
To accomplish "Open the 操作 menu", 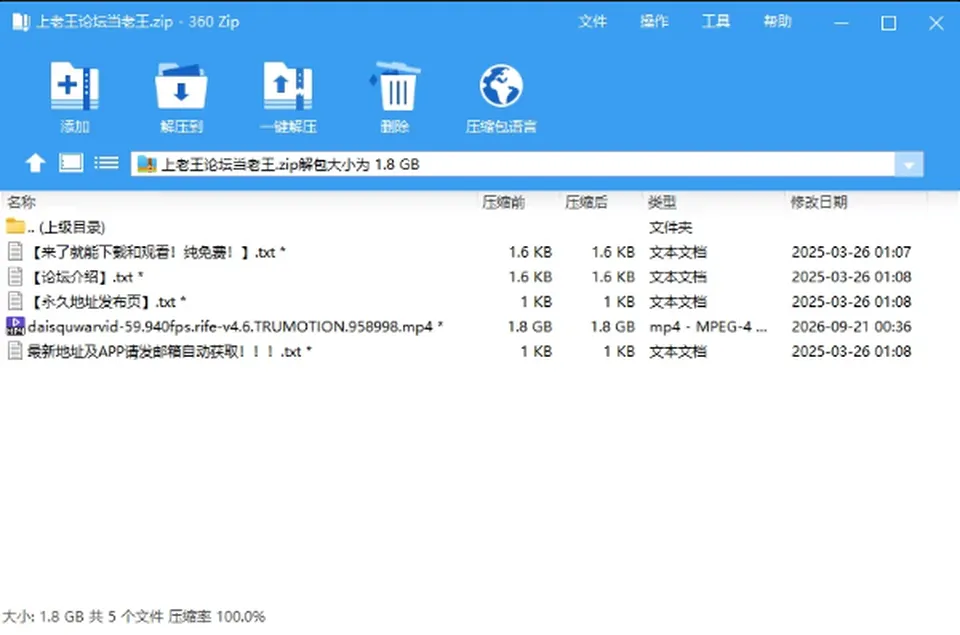I will [x=654, y=22].
